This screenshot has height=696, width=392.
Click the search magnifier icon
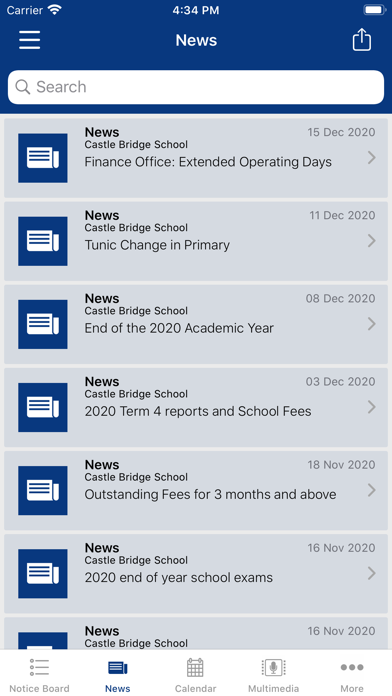(23, 87)
